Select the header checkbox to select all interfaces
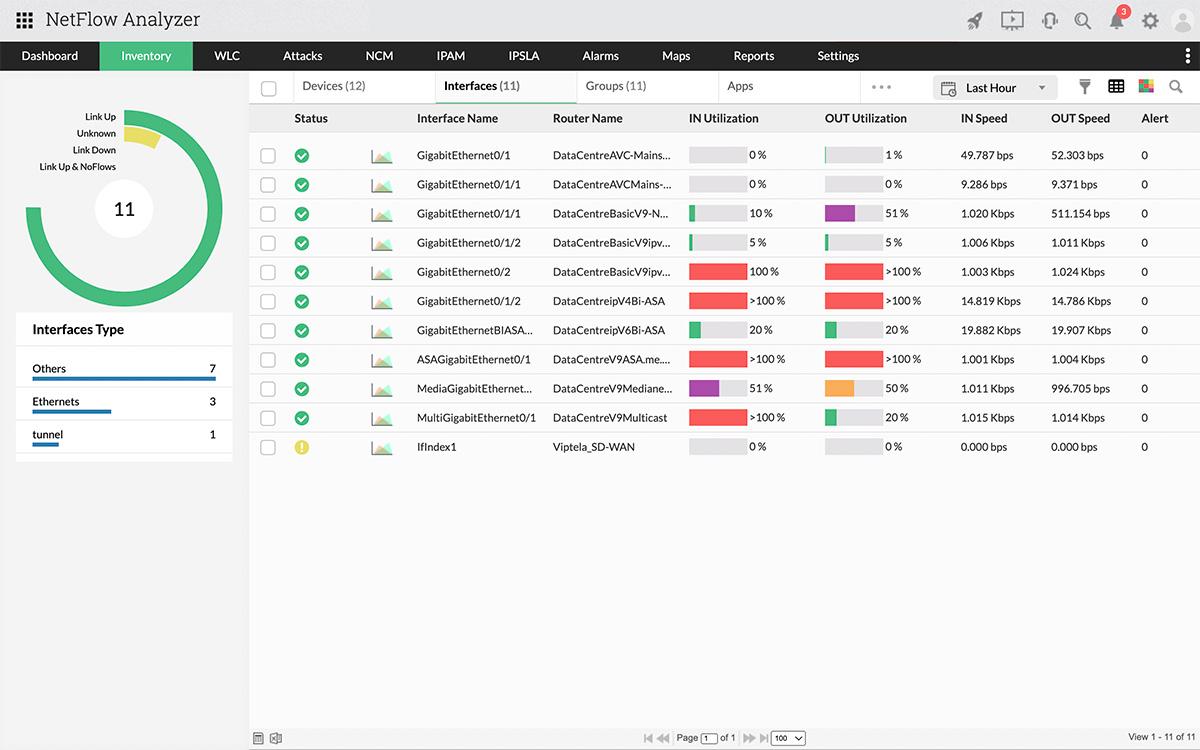 (x=268, y=88)
